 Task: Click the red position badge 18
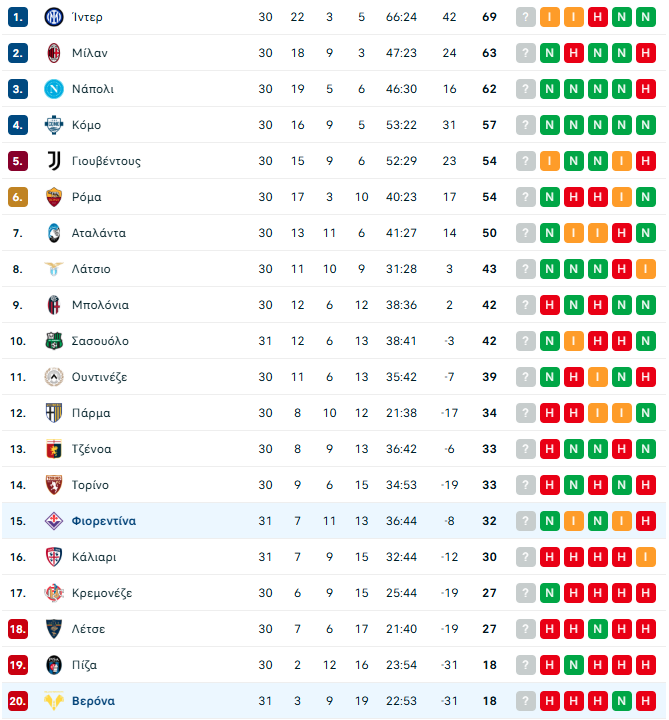[18, 629]
